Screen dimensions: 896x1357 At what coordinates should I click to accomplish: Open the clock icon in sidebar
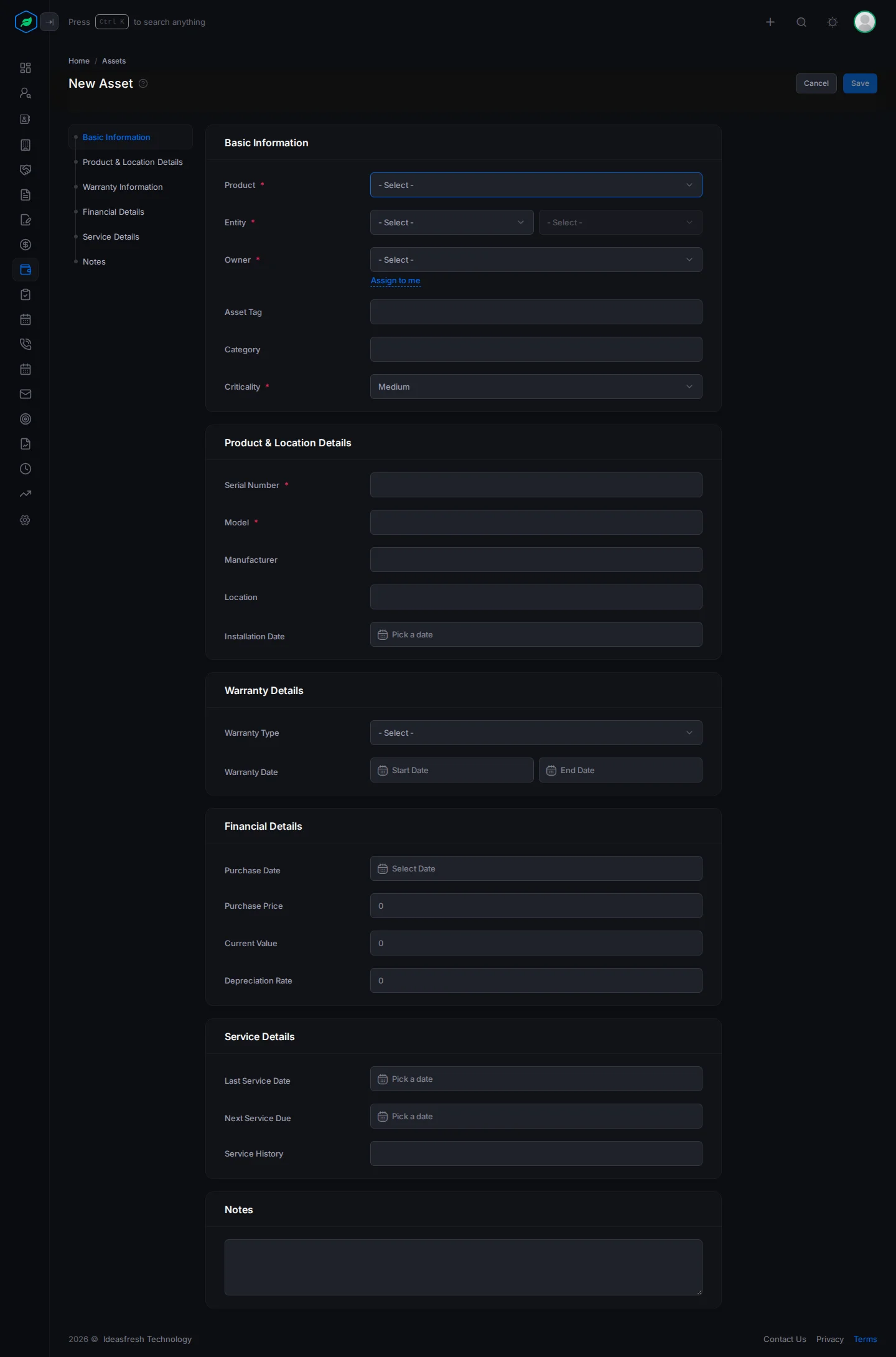tap(26, 469)
